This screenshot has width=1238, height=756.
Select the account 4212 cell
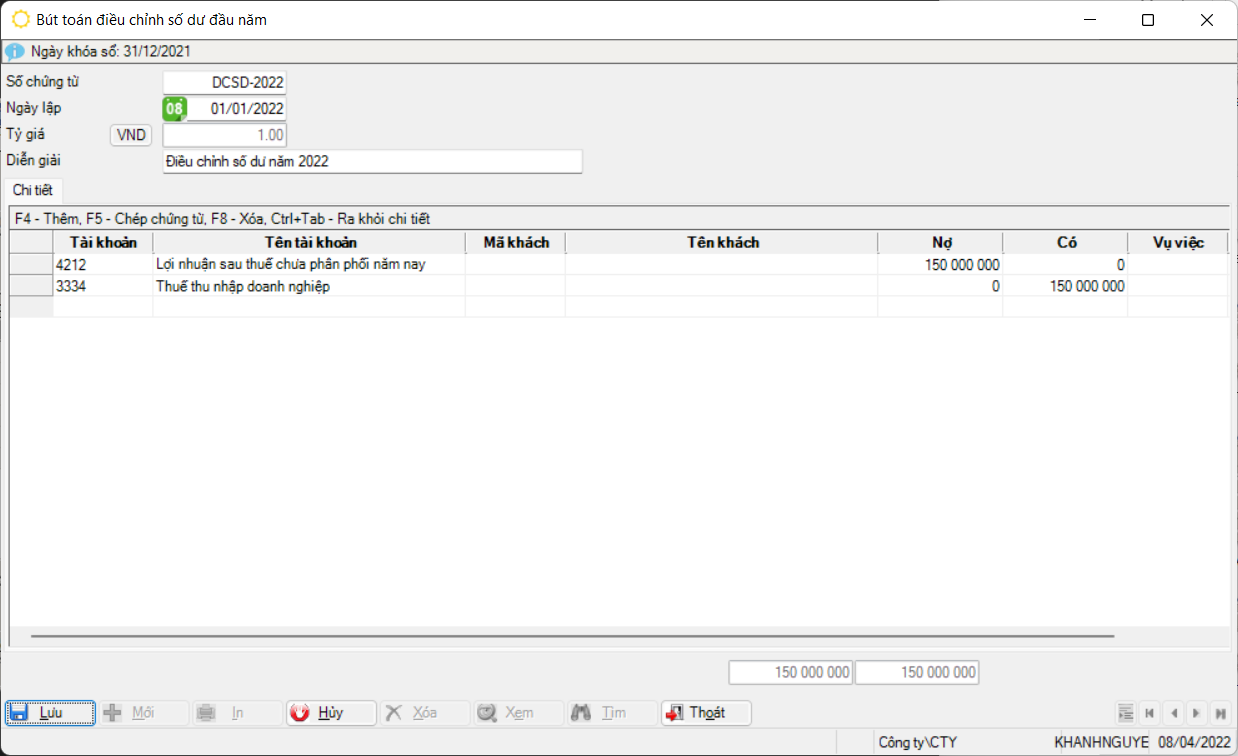[x=103, y=265]
